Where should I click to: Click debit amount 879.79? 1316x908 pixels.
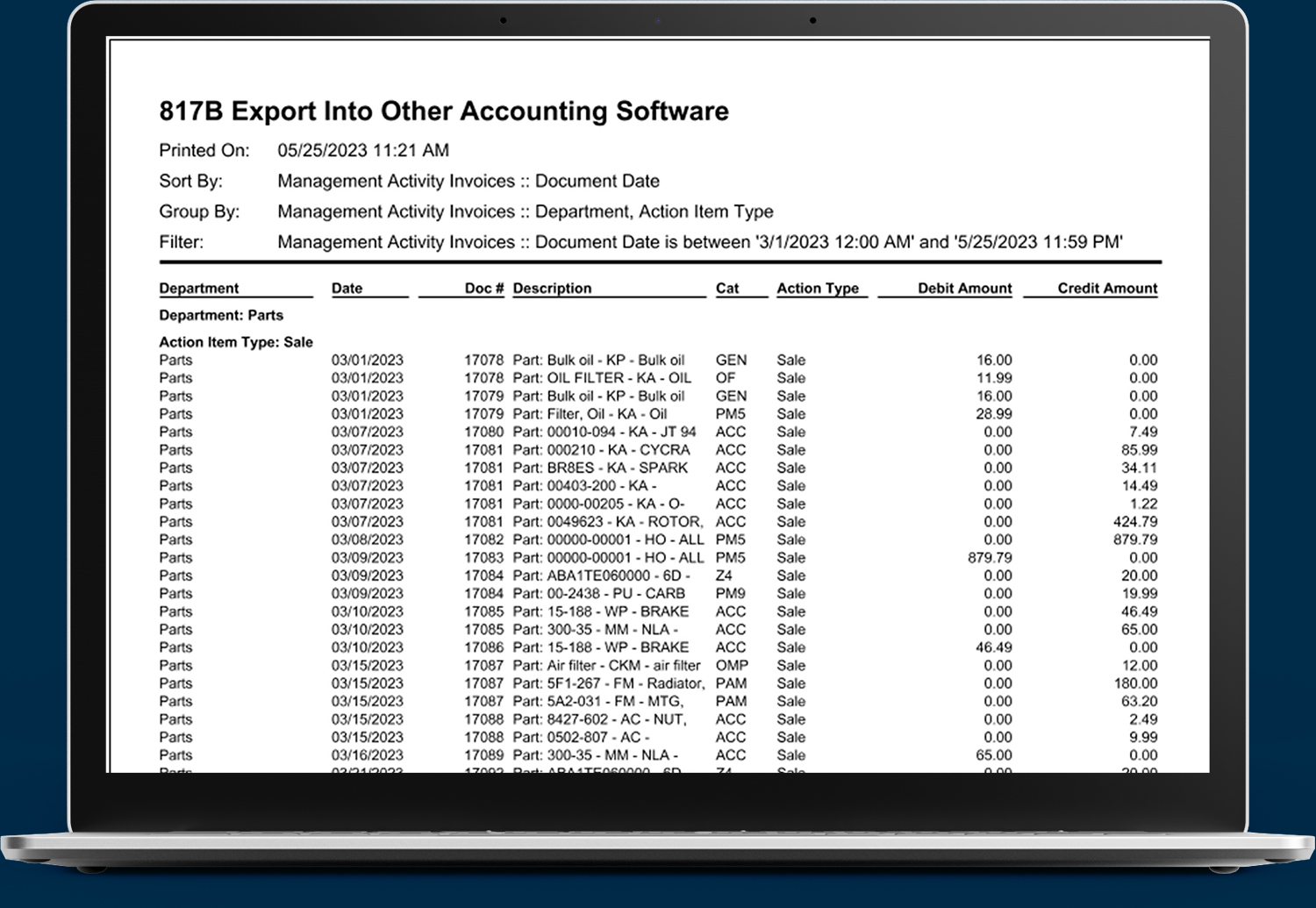[x=991, y=558]
